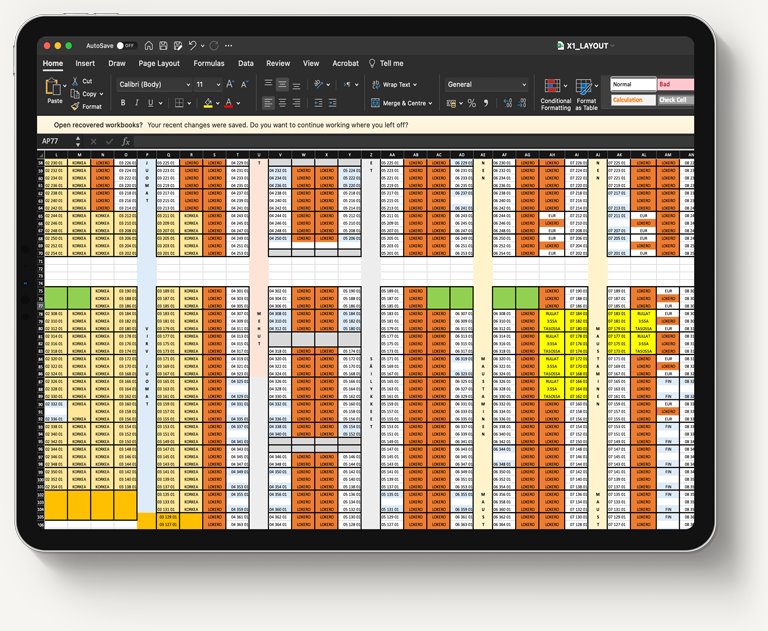Click the save-with-pencil icon in title bar

pyautogui.click(x=178, y=46)
